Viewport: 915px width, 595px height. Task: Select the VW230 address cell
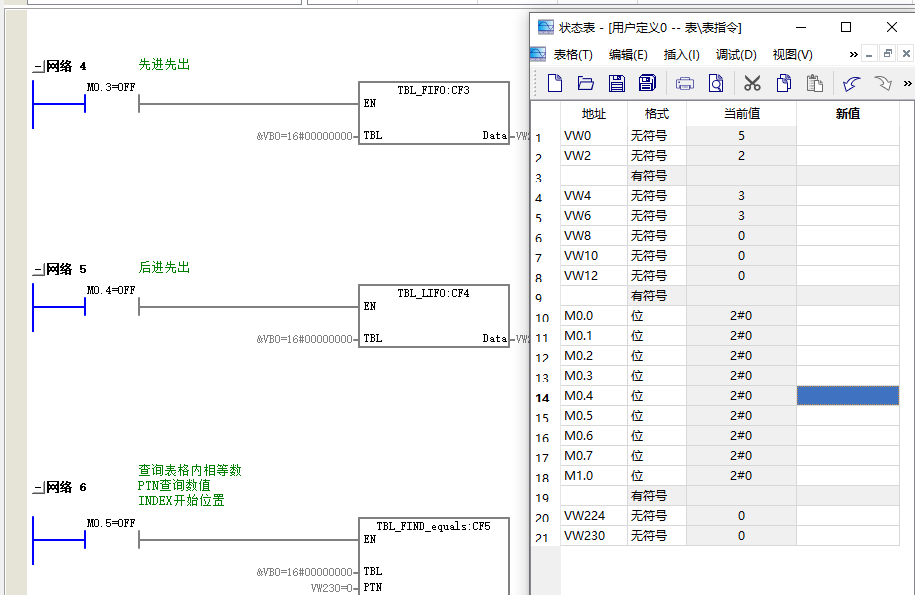tap(594, 536)
